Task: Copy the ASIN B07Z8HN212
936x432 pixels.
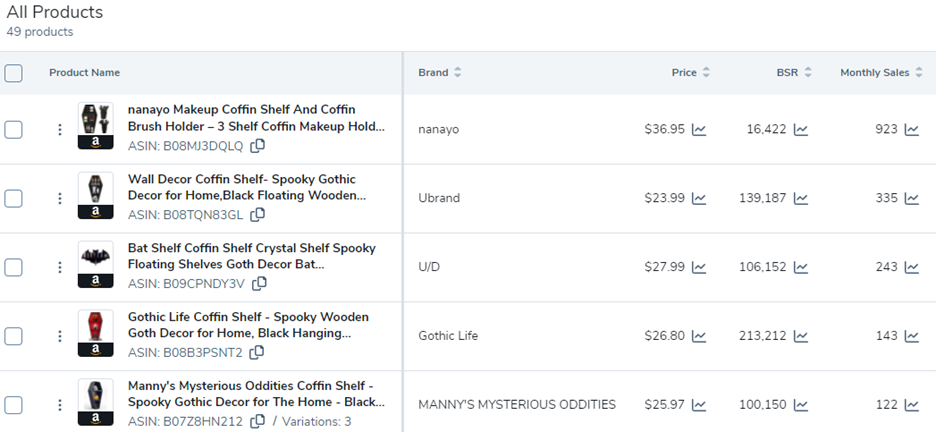Action: coord(257,421)
